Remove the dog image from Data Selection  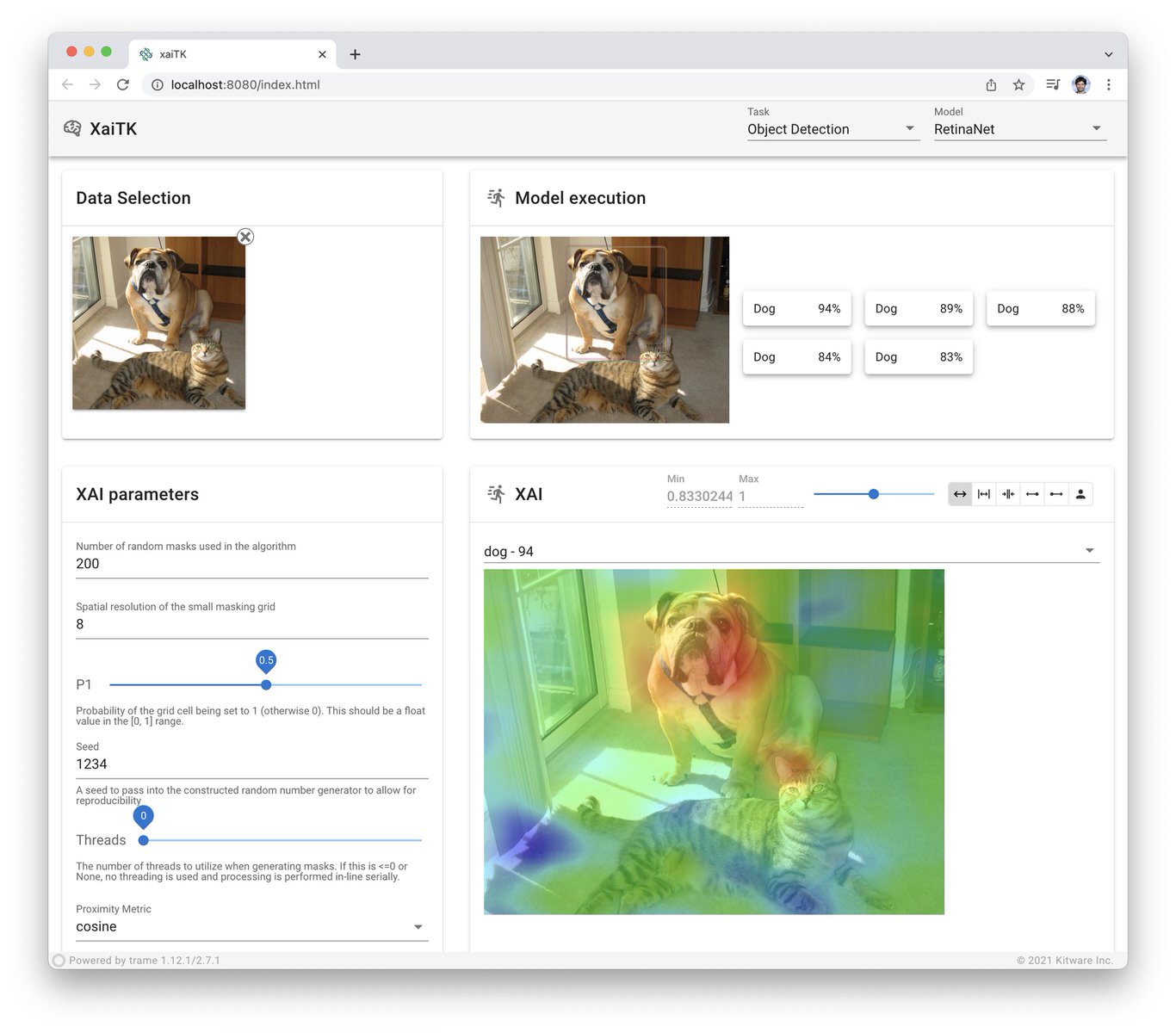pyautogui.click(x=245, y=237)
